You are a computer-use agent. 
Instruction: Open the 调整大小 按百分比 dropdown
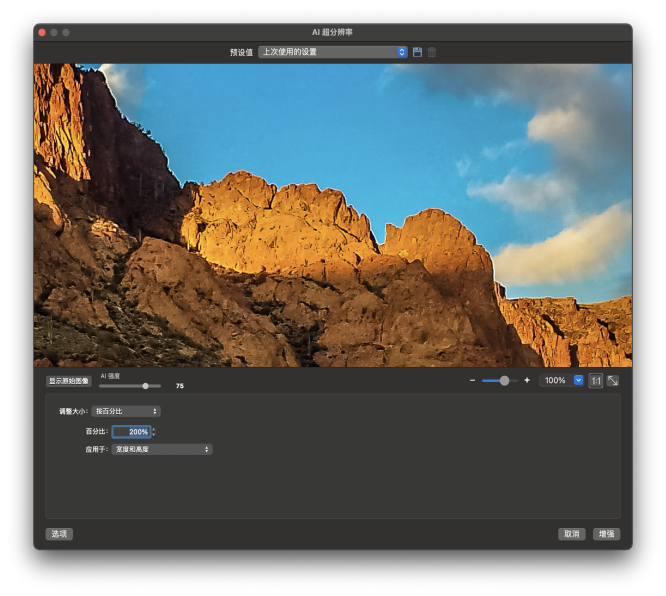tap(126, 411)
